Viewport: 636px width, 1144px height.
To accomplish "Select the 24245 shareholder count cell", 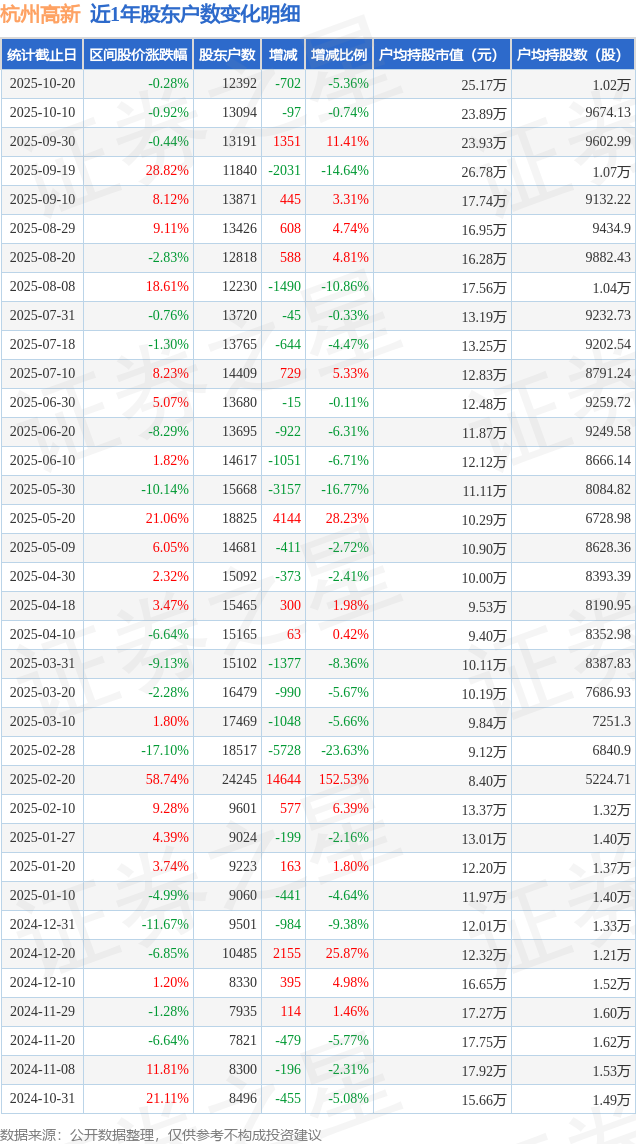I will coord(239,780).
